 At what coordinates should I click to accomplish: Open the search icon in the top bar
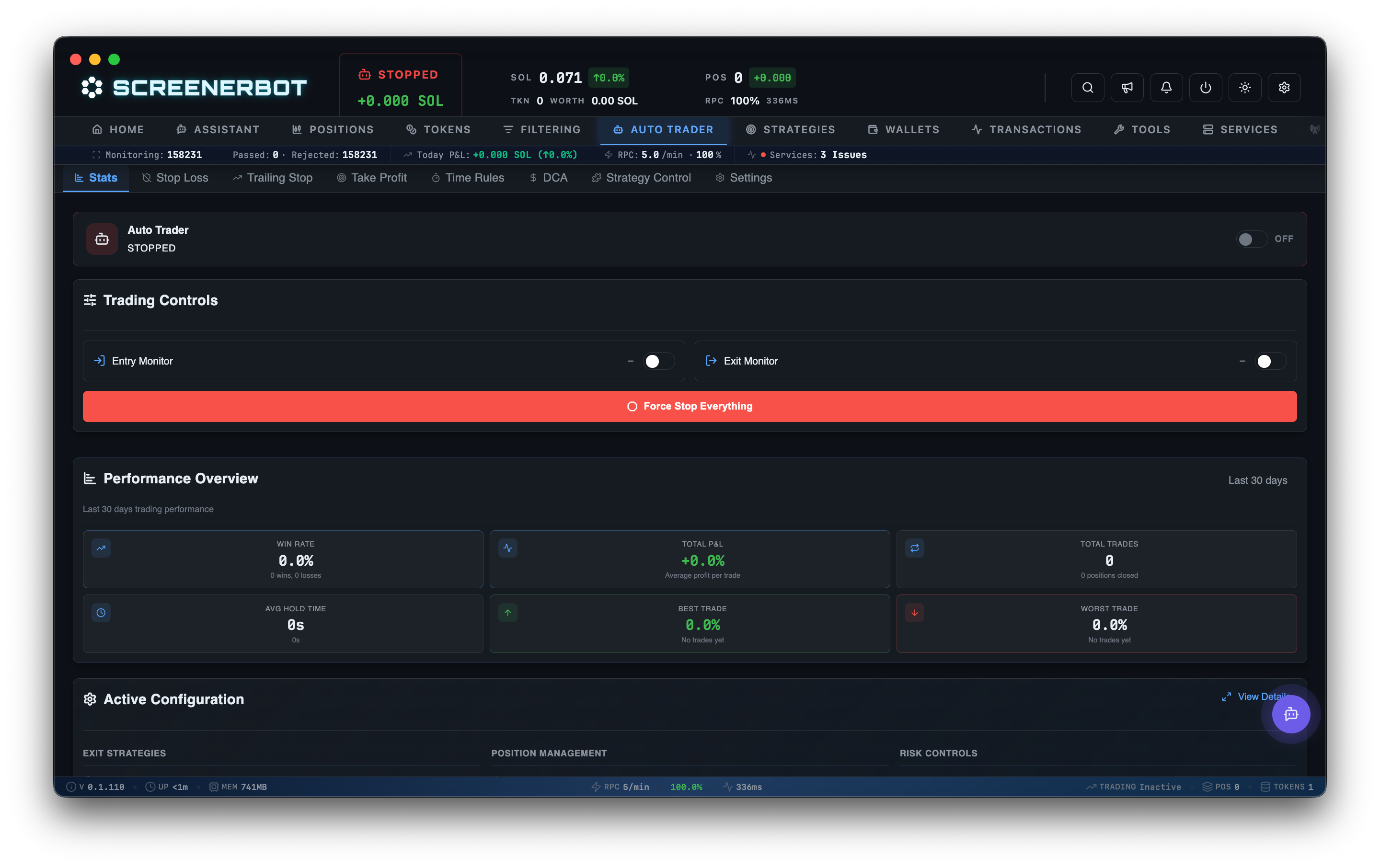1088,87
